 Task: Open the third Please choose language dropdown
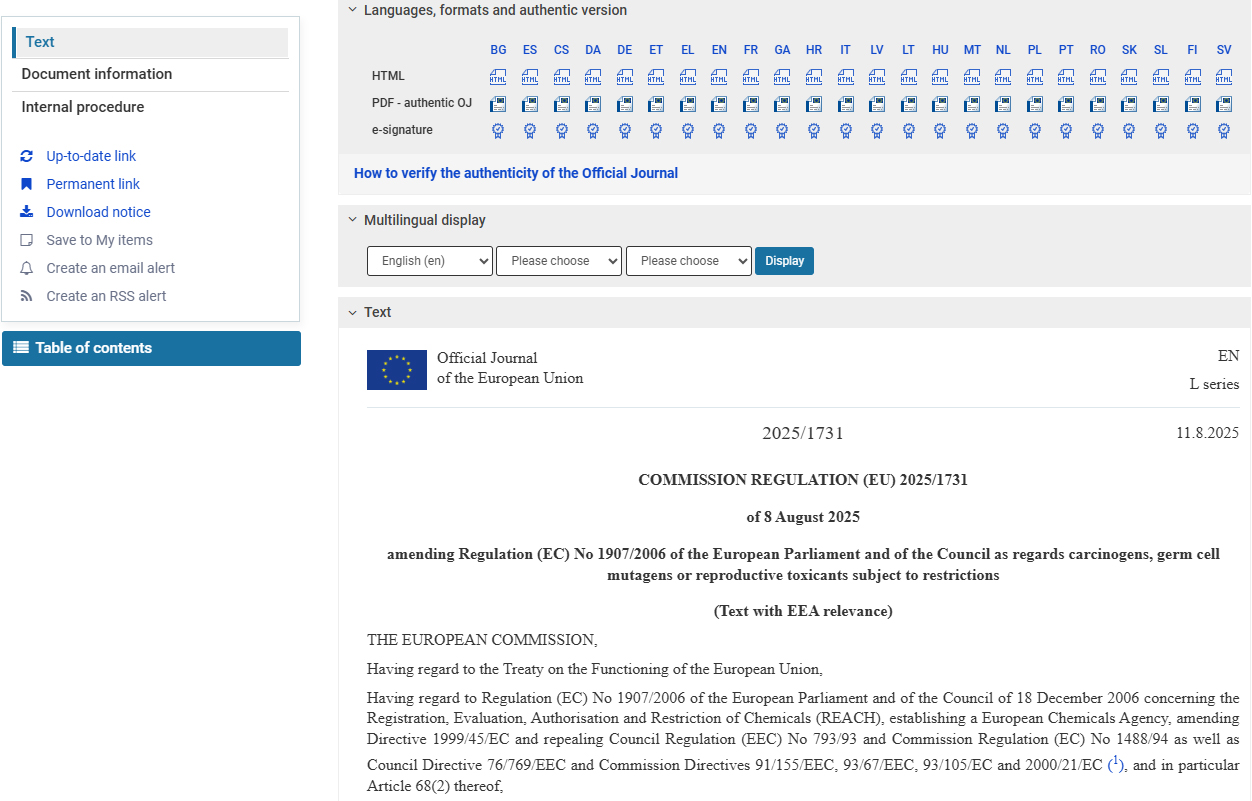point(688,261)
